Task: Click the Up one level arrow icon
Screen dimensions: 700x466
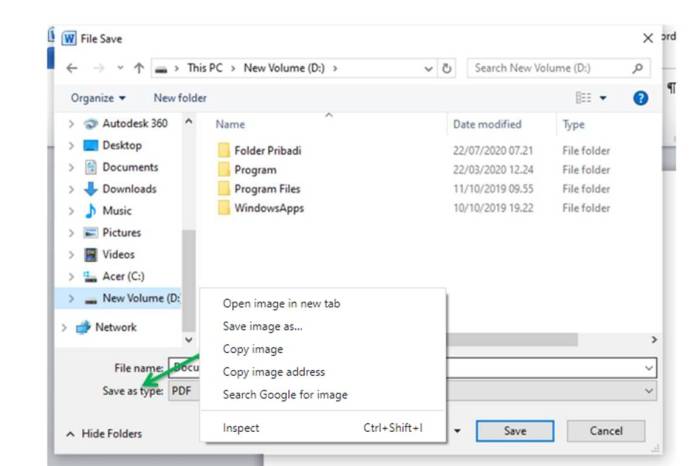Action: click(x=138, y=69)
